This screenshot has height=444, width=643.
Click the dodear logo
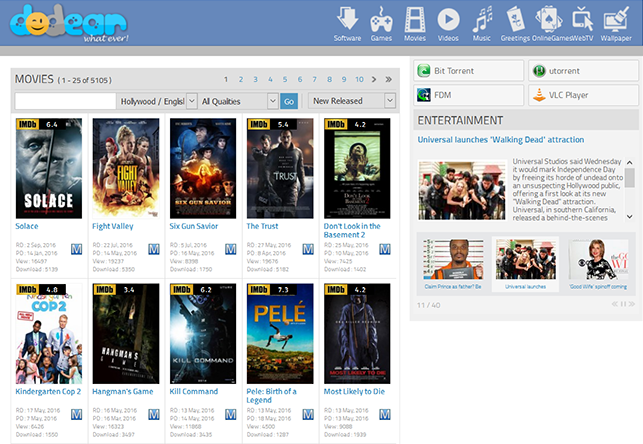(69, 23)
